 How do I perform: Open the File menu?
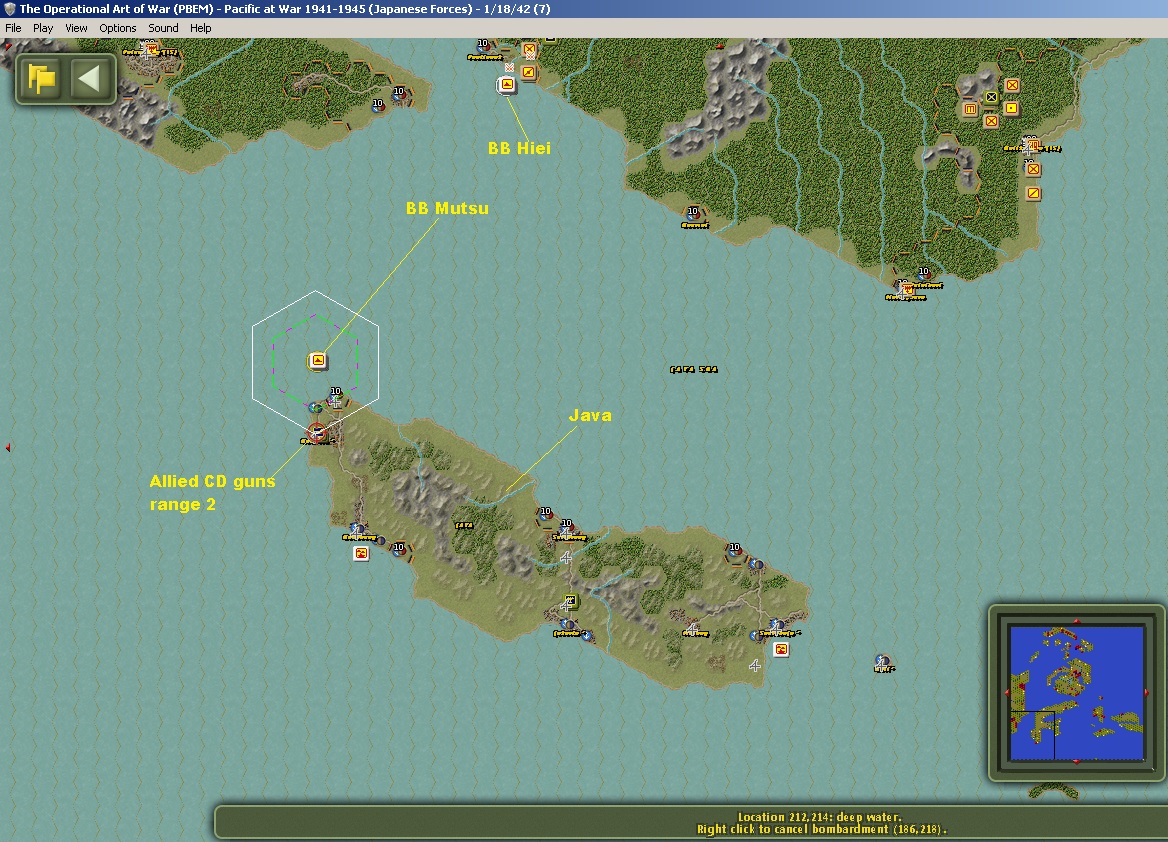[13, 28]
